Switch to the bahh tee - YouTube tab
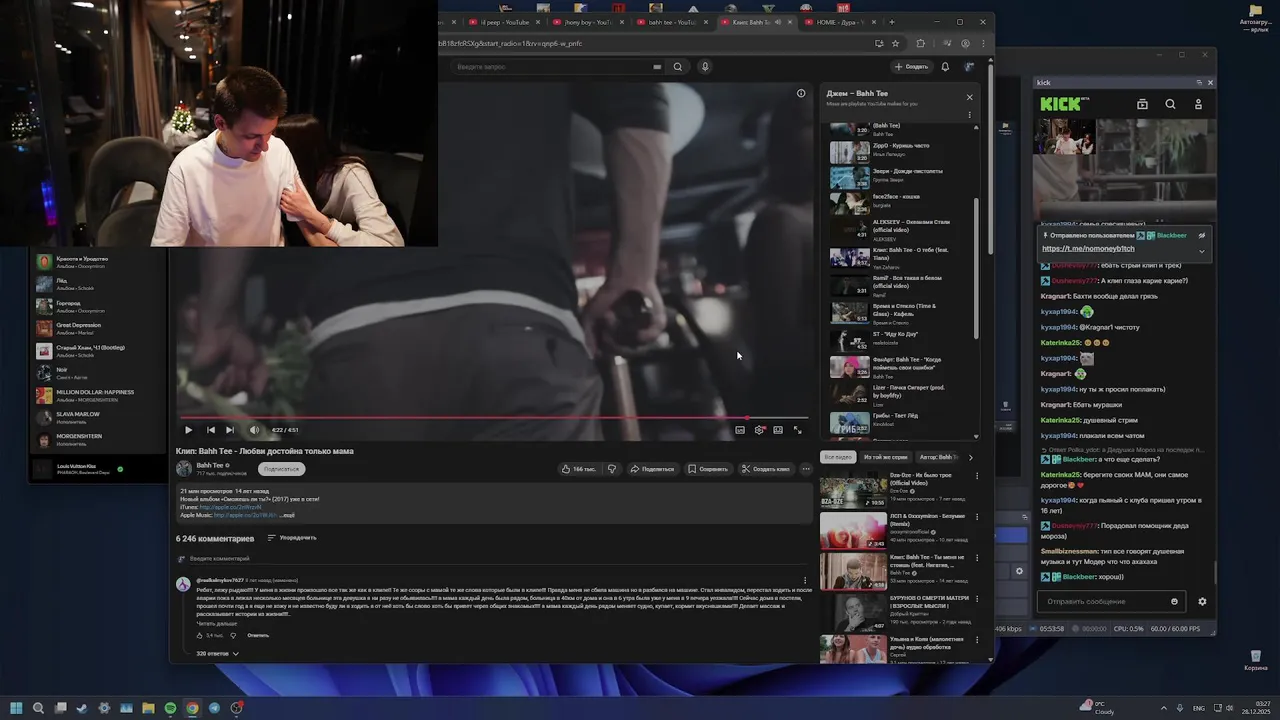 [672, 22]
